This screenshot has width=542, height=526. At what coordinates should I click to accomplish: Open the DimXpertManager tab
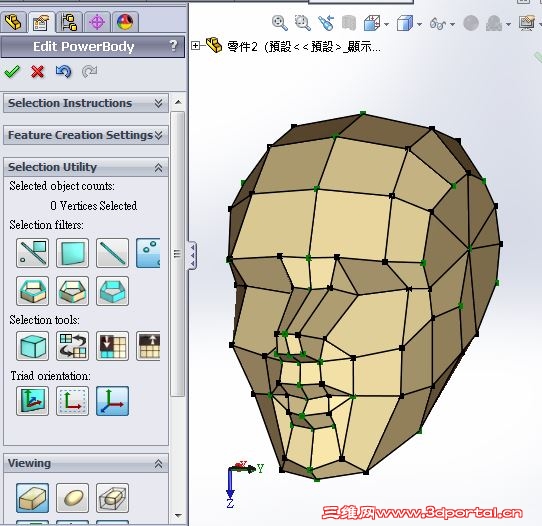(x=97, y=22)
